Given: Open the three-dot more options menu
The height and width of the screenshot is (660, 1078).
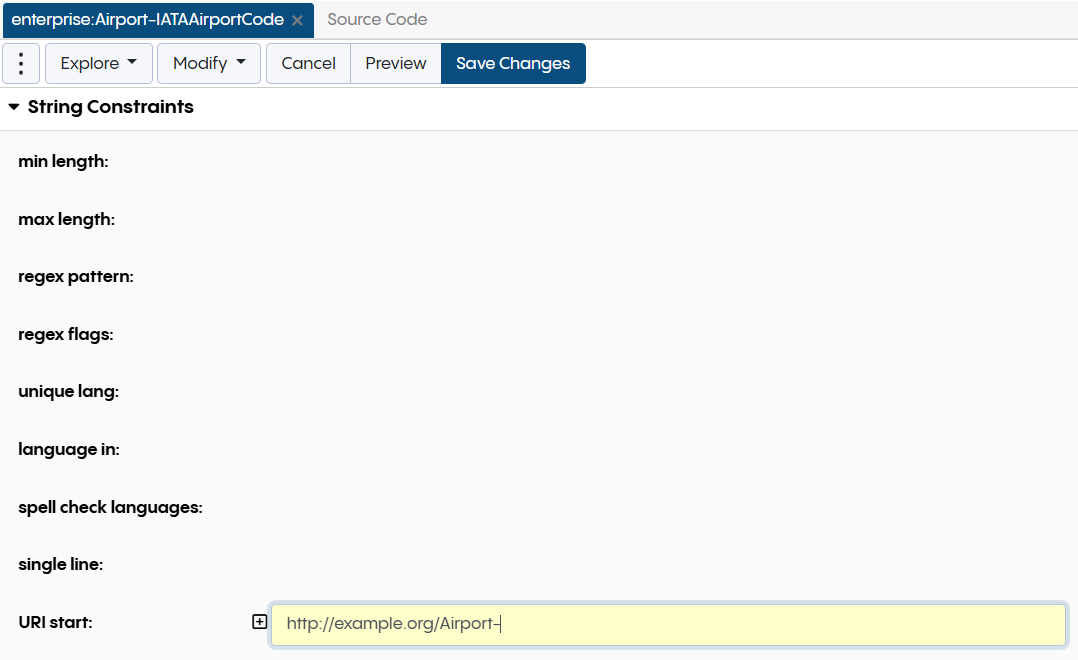Looking at the screenshot, I should 21,63.
